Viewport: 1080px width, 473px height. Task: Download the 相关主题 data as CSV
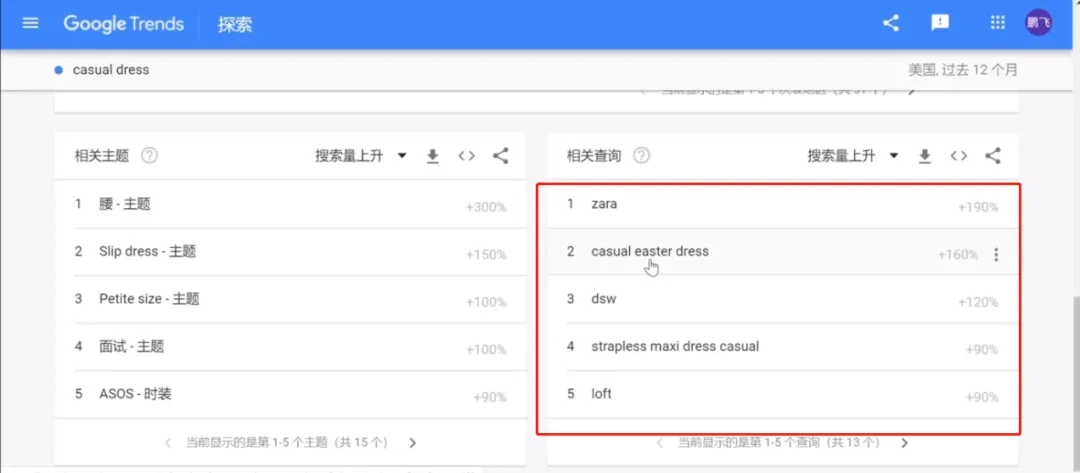click(433, 156)
